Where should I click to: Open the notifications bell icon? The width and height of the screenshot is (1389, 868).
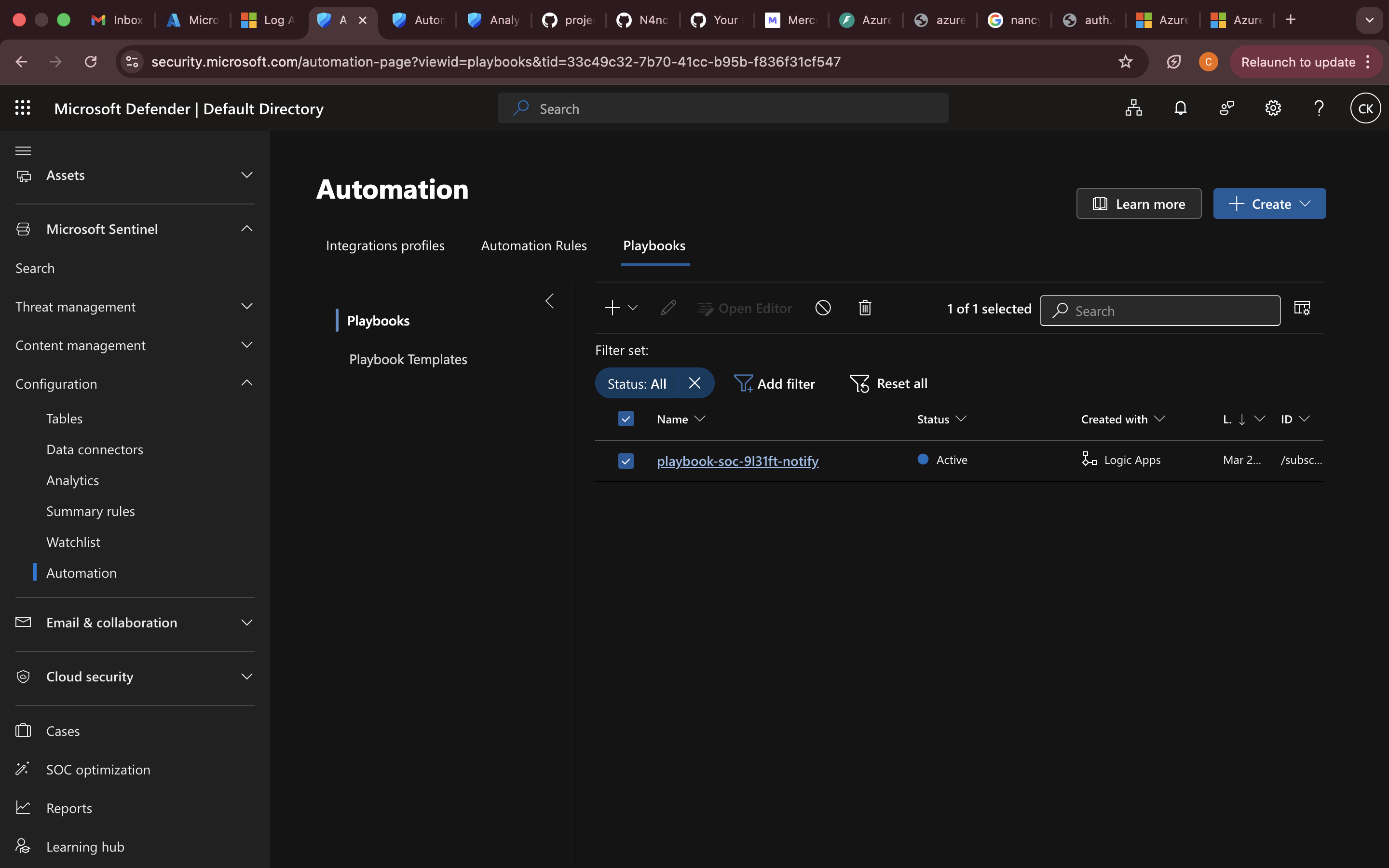tap(1180, 108)
